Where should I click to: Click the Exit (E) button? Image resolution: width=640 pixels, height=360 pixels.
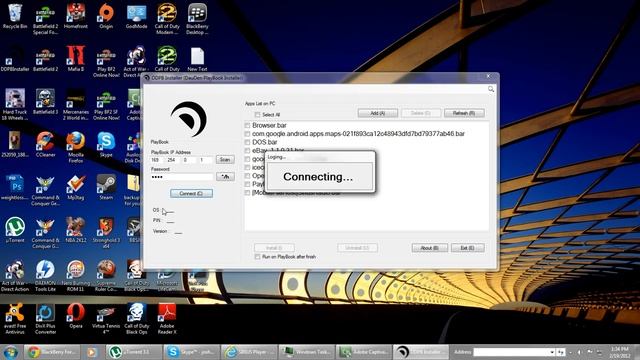tap(467, 248)
